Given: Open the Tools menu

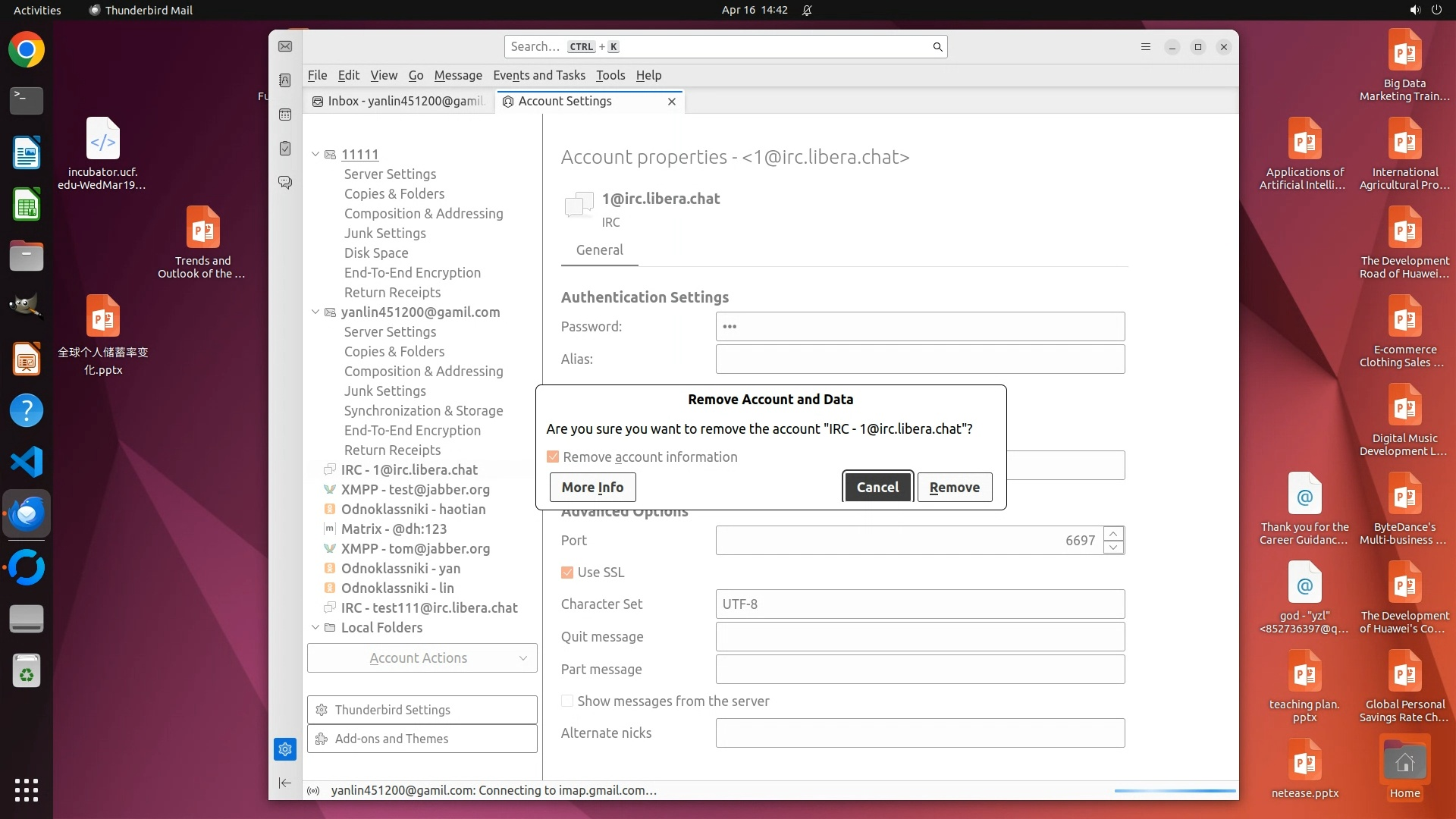Looking at the screenshot, I should pyautogui.click(x=610, y=75).
